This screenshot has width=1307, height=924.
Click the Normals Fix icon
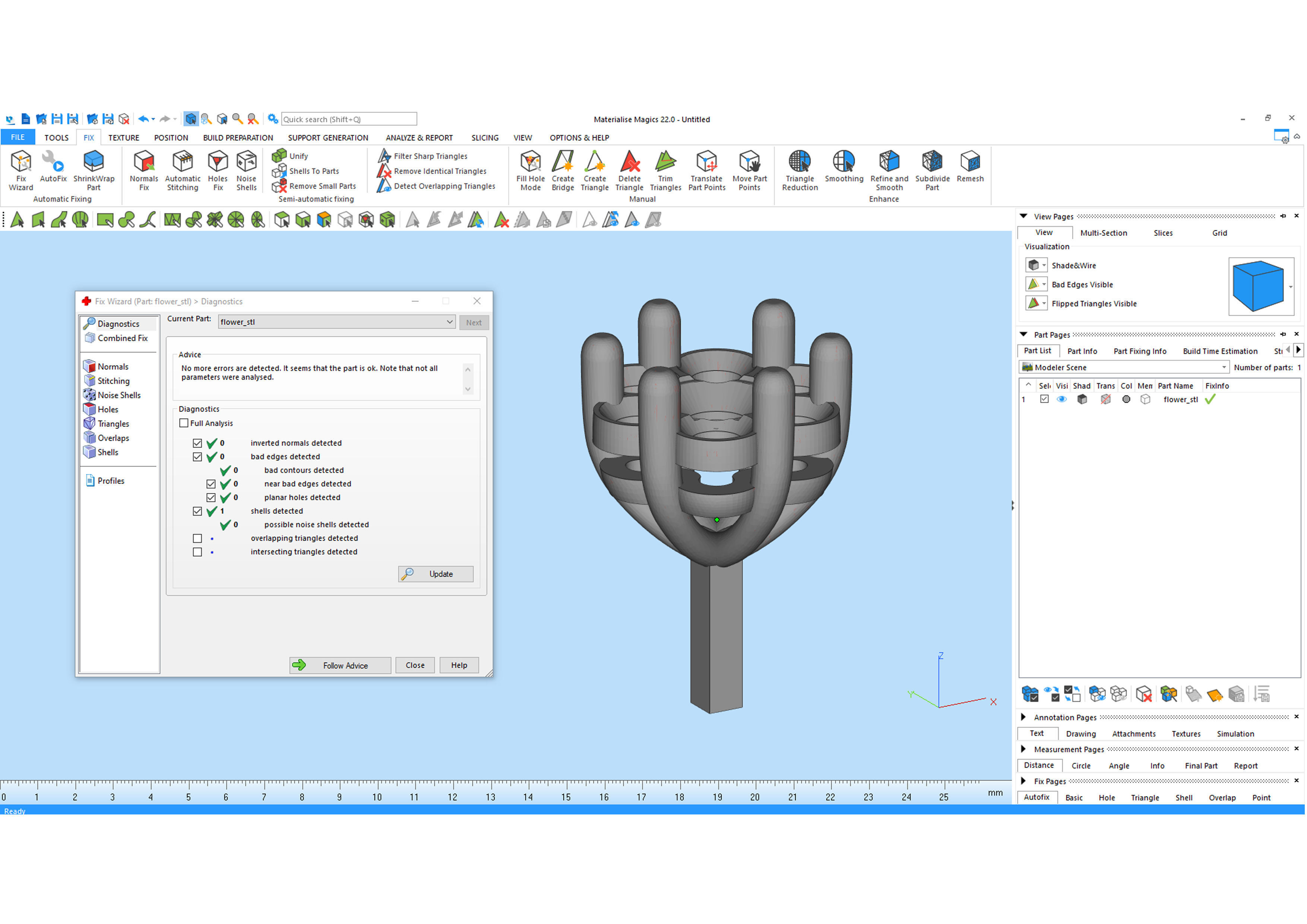tap(144, 170)
